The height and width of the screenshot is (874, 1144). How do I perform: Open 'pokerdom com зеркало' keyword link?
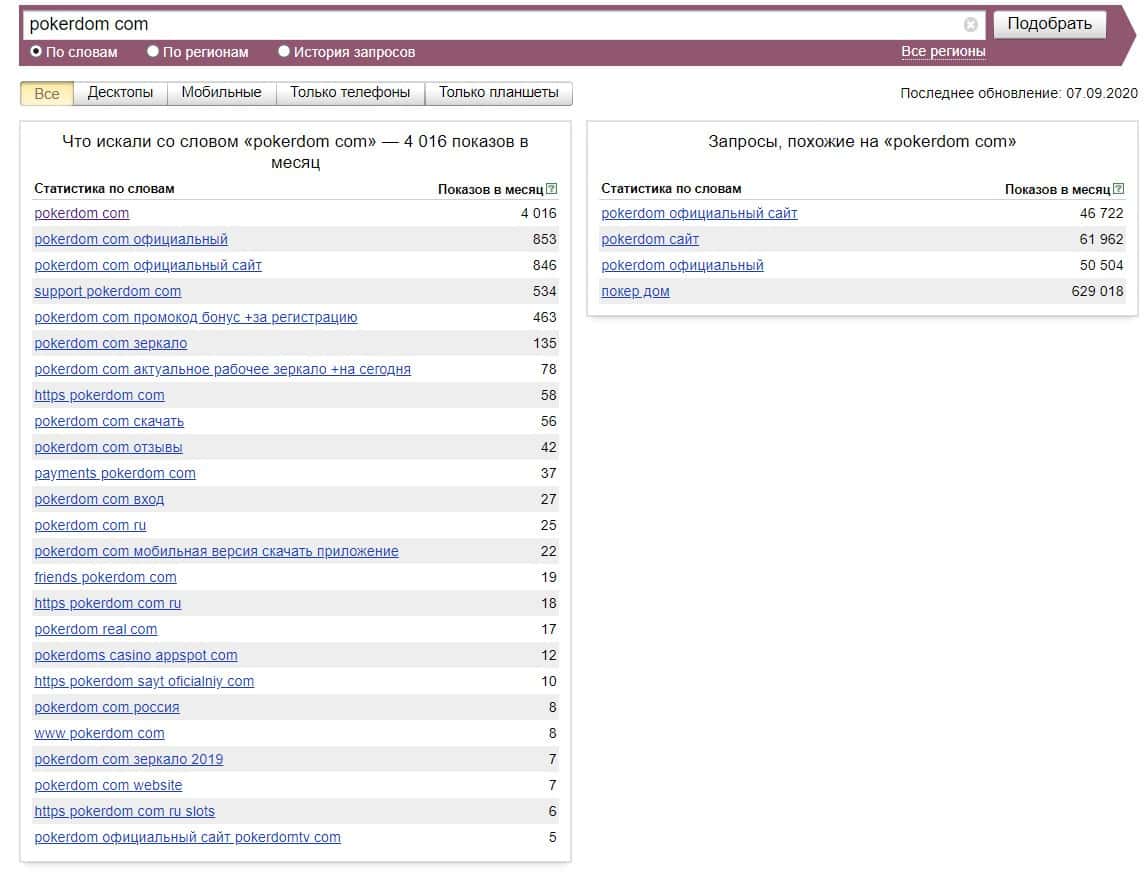(x=110, y=343)
